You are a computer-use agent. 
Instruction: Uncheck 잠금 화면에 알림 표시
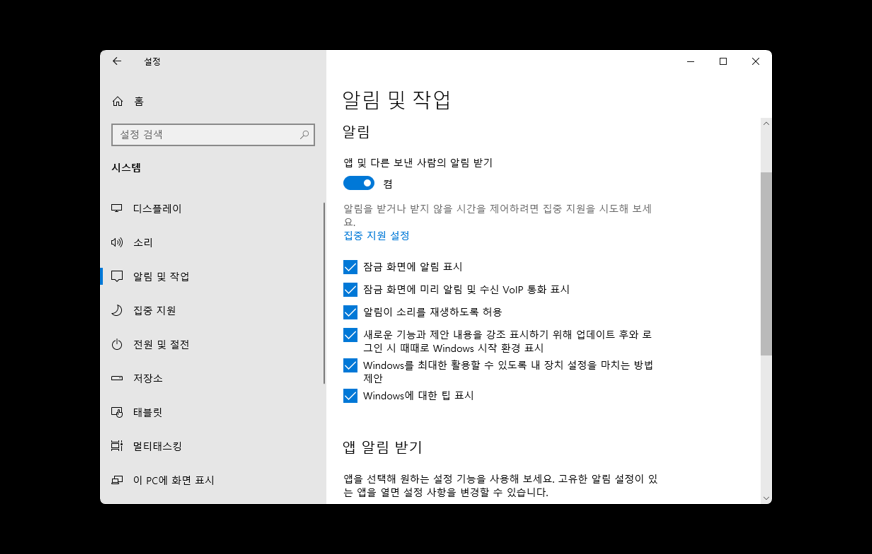350,267
